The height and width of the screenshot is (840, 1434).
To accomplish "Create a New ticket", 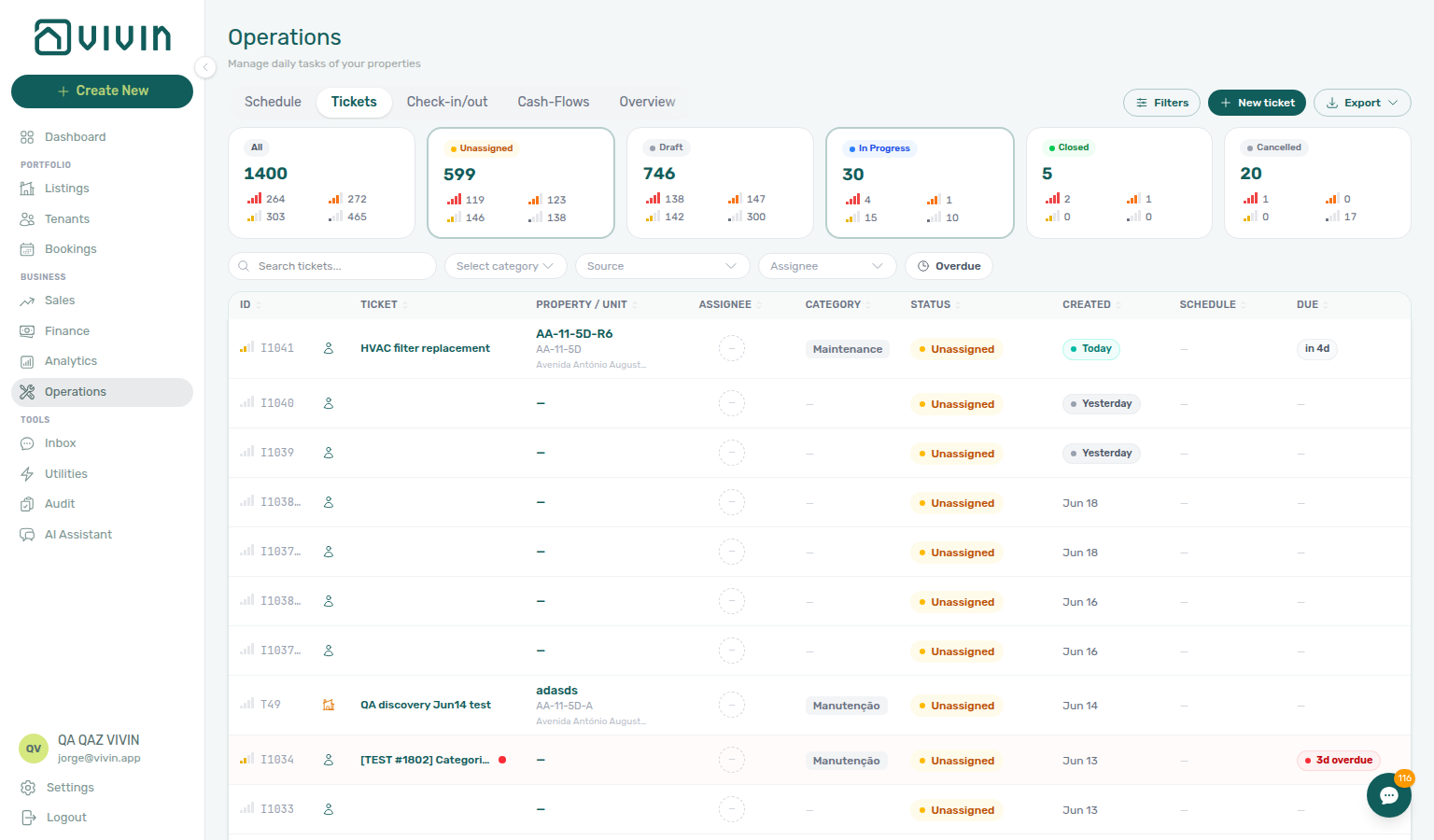I will [1257, 103].
